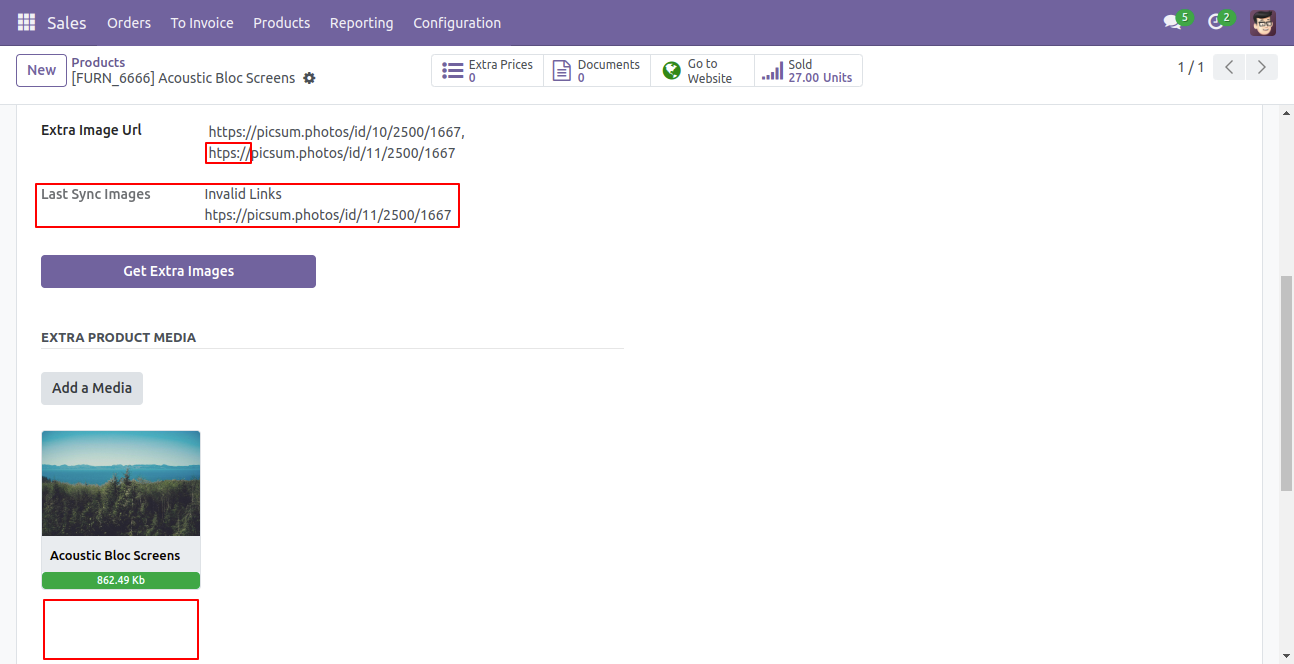Open the chat messages icon
Image resolution: width=1294 pixels, height=664 pixels.
tap(1172, 22)
